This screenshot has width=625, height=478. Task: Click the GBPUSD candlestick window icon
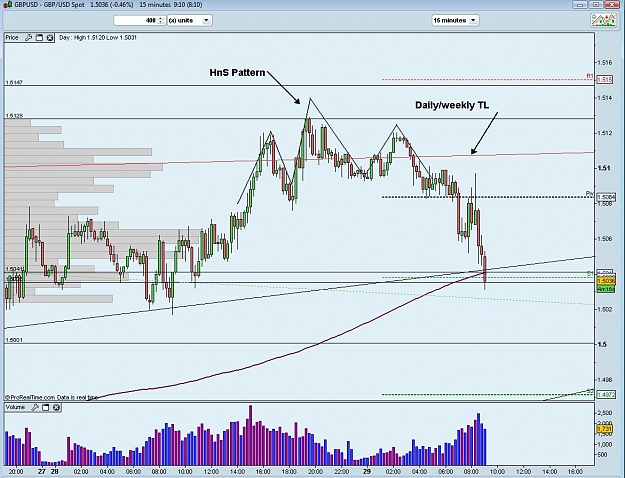[8, 5]
